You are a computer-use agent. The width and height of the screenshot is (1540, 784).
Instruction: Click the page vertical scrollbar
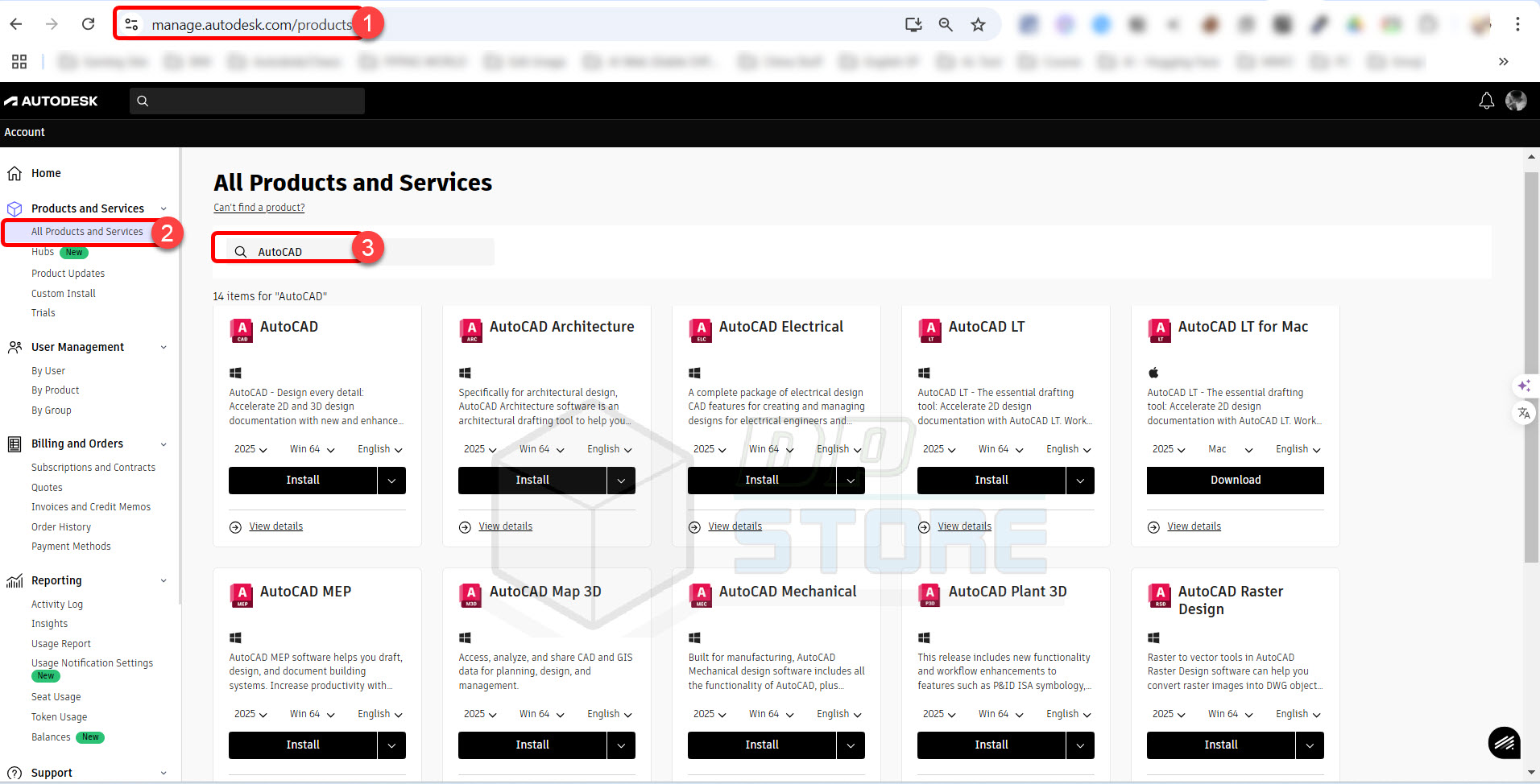click(1531, 367)
